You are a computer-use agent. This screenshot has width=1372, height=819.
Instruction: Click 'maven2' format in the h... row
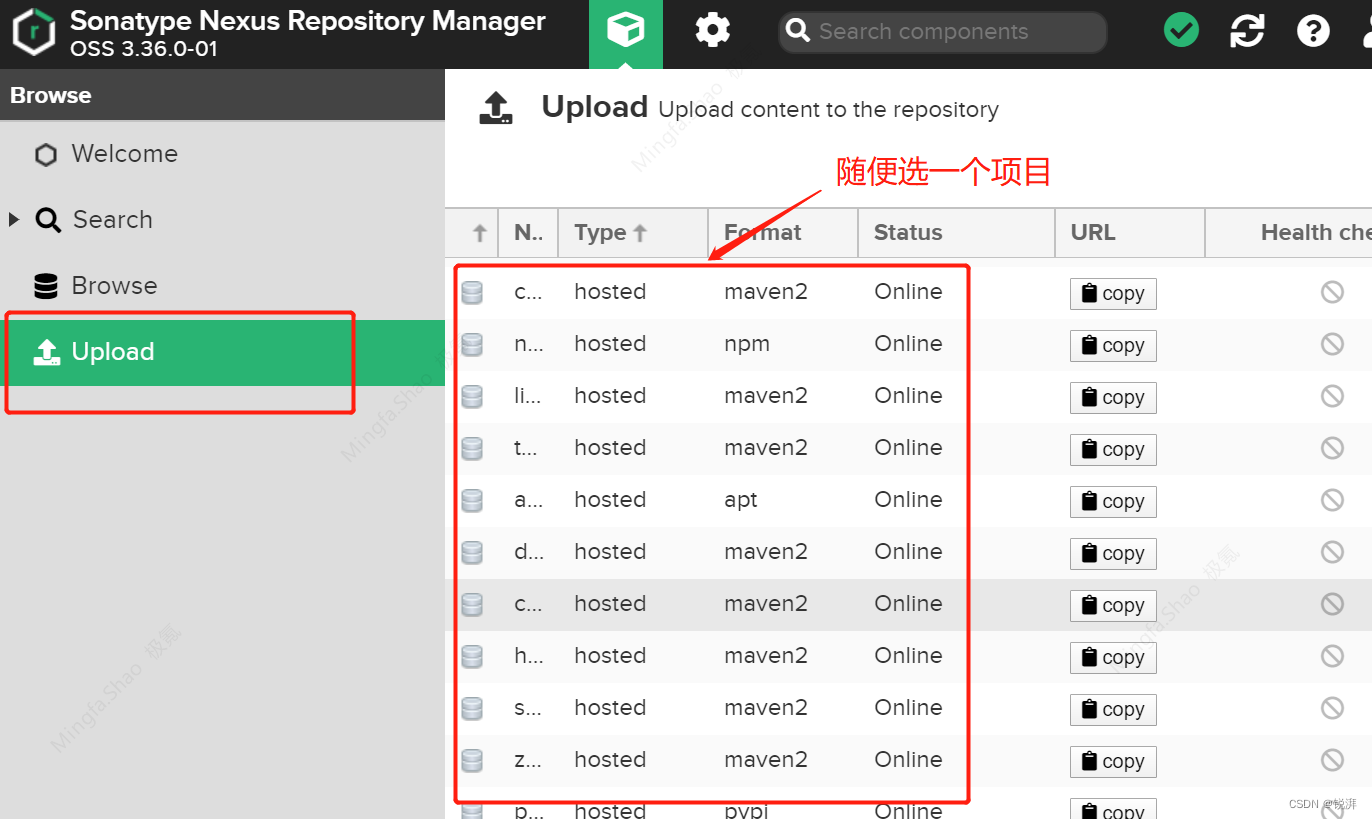pos(766,656)
